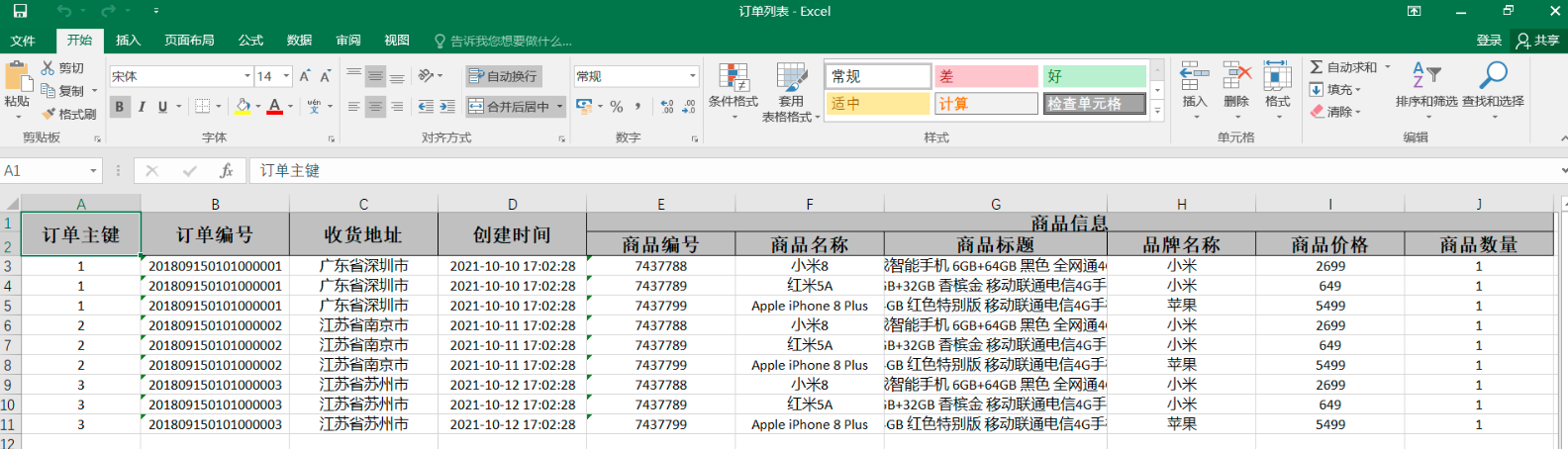Click the increase indent icon
This screenshot has height=449, width=1568.
(447, 107)
